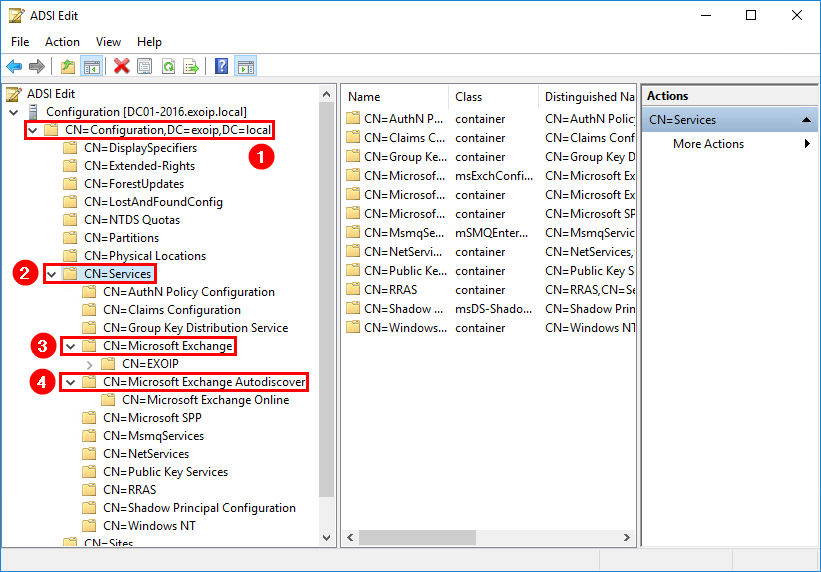Select CN=MsmqSe... row in list
Screen dimensions: 821x572
click(404, 233)
